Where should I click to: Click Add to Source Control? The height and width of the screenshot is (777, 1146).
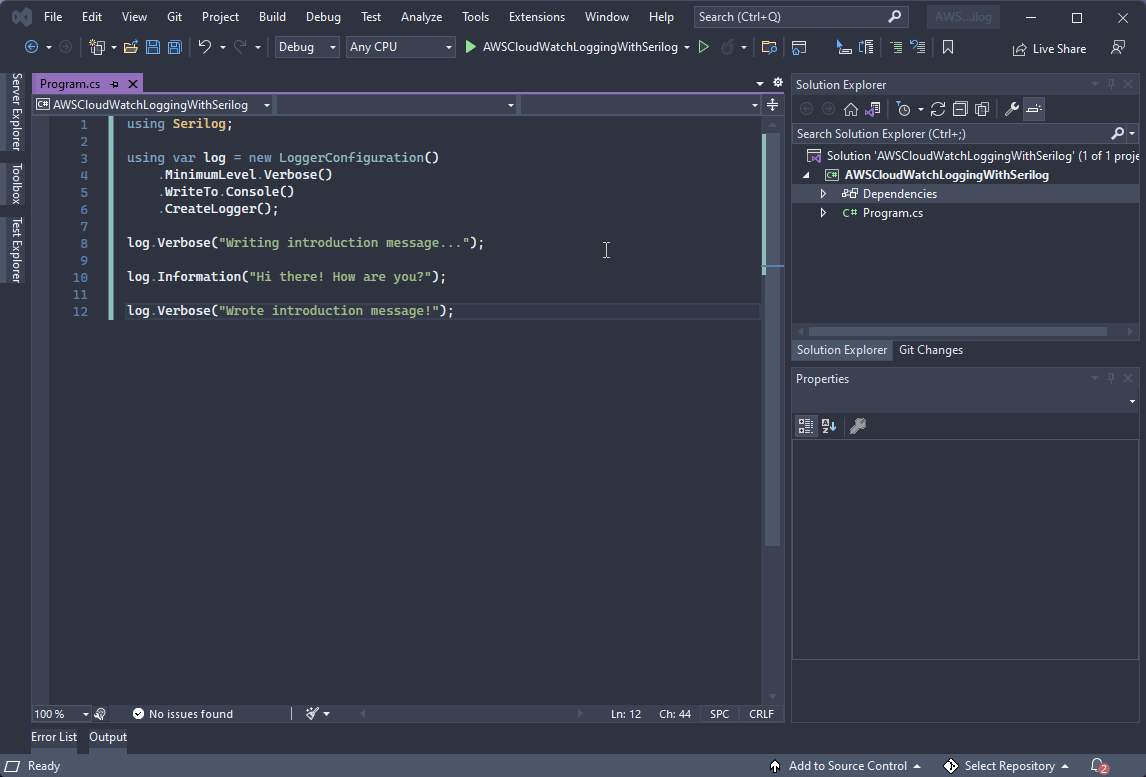[846, 766]
